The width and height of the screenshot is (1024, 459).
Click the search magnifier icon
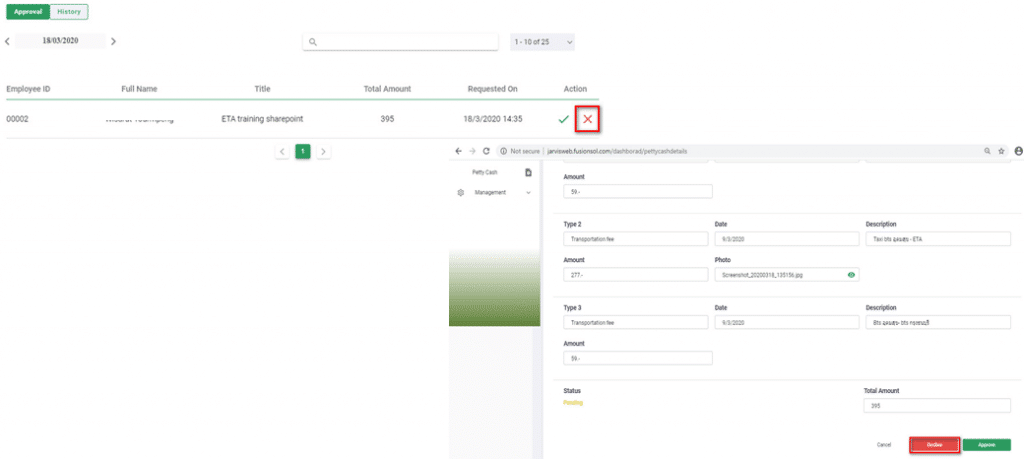point(313,42)
